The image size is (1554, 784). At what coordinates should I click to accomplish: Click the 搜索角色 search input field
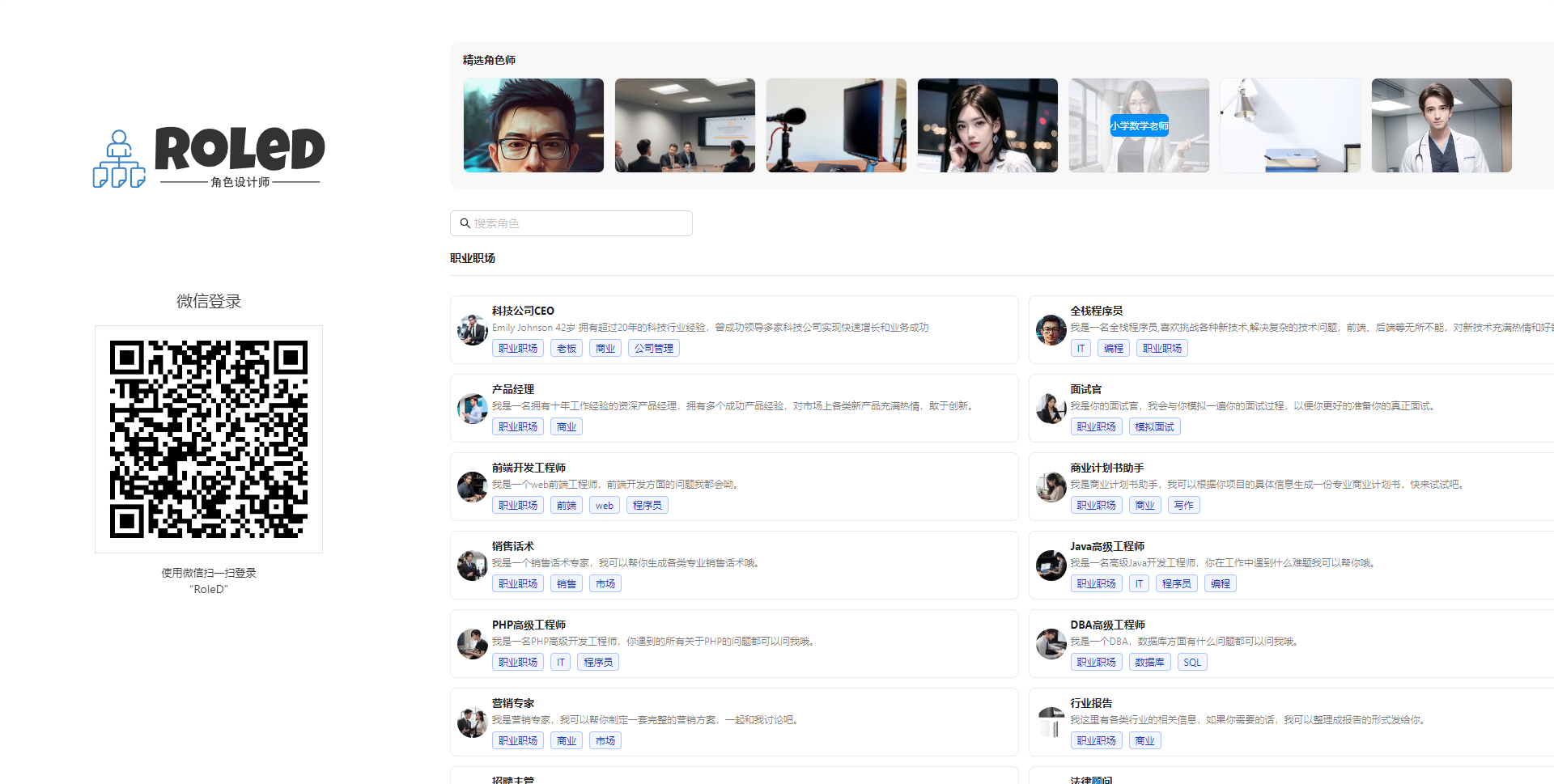point(571,223)
